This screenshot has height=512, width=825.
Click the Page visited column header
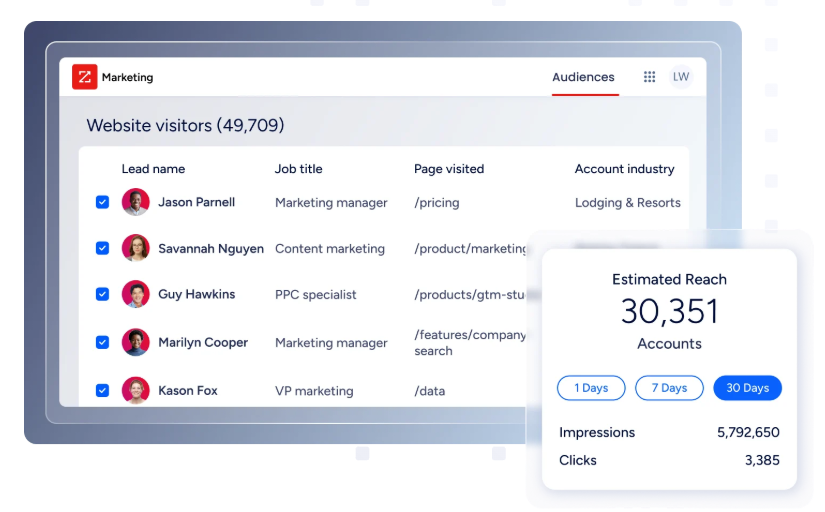pos(449,169)
